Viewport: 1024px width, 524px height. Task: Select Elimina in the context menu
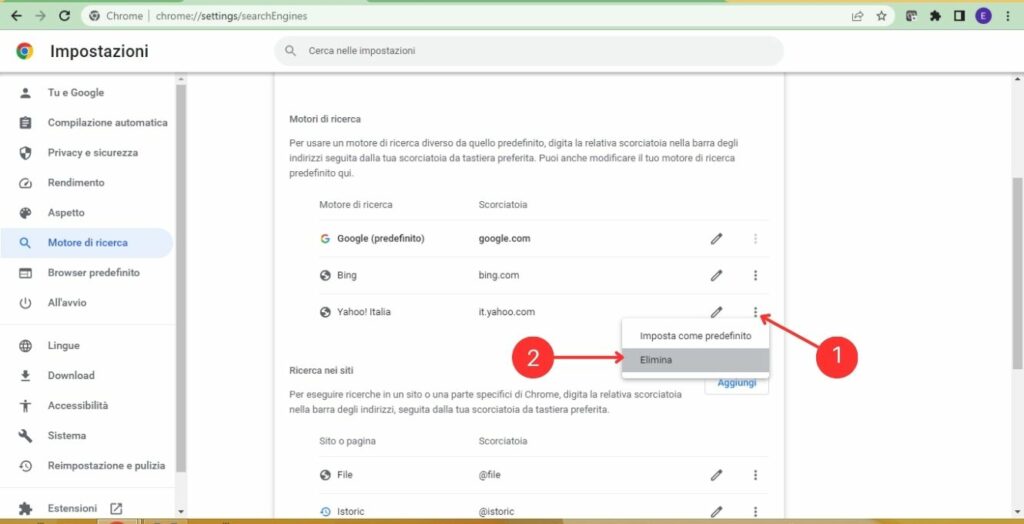click(x=696, y=360)
